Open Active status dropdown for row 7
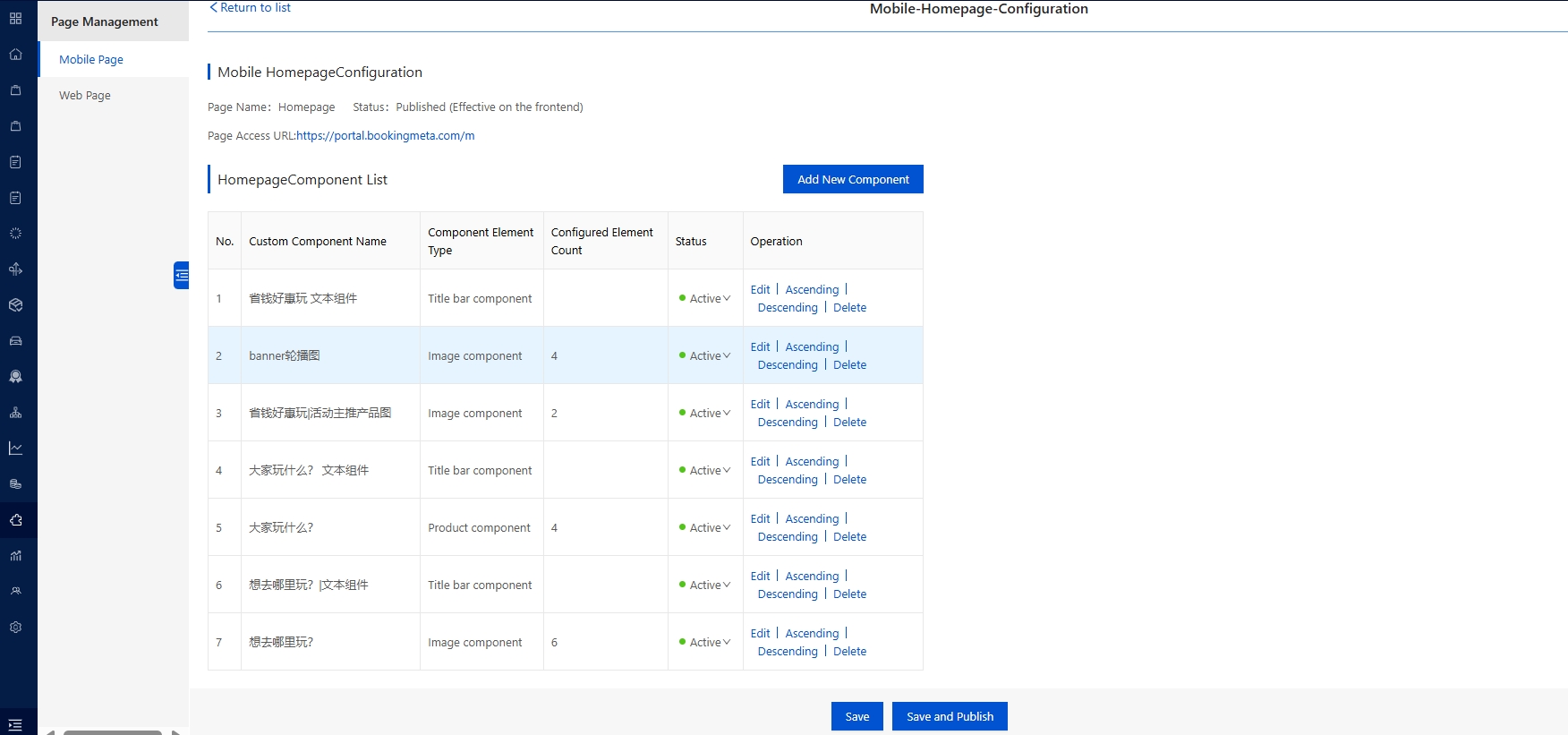This screenshot has height=735, width=1568. click(709, 643)
